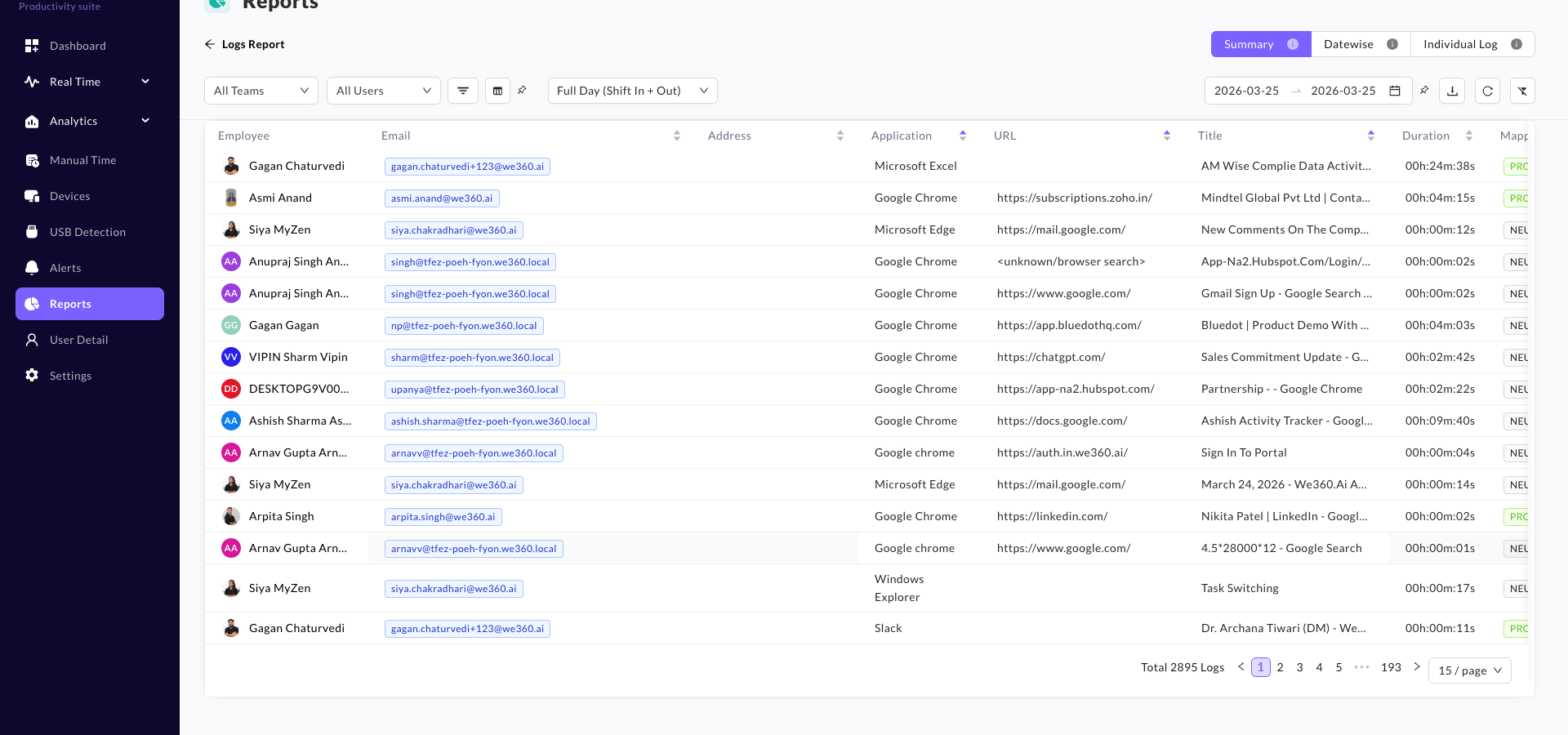Open calendar icon in date range
The height and width of the screenshot is (735, 1568).
click(1395, 91)
